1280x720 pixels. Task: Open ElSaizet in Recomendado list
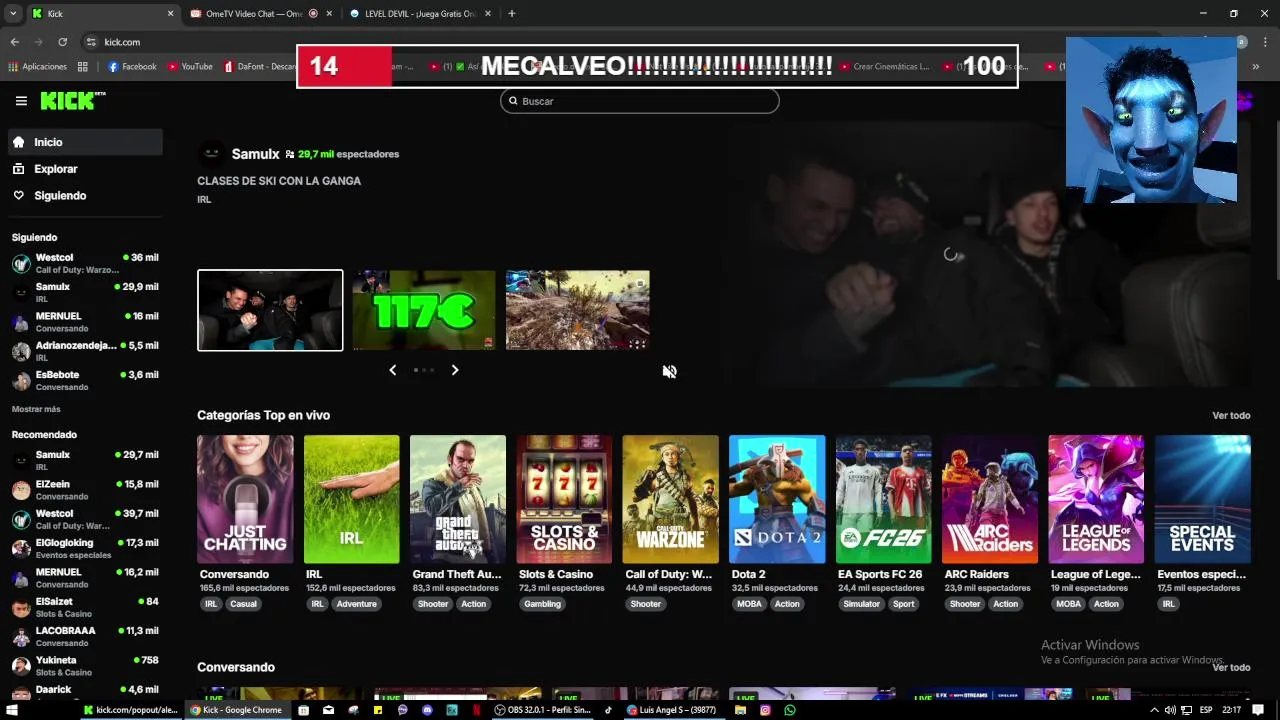tap(86, 608)
